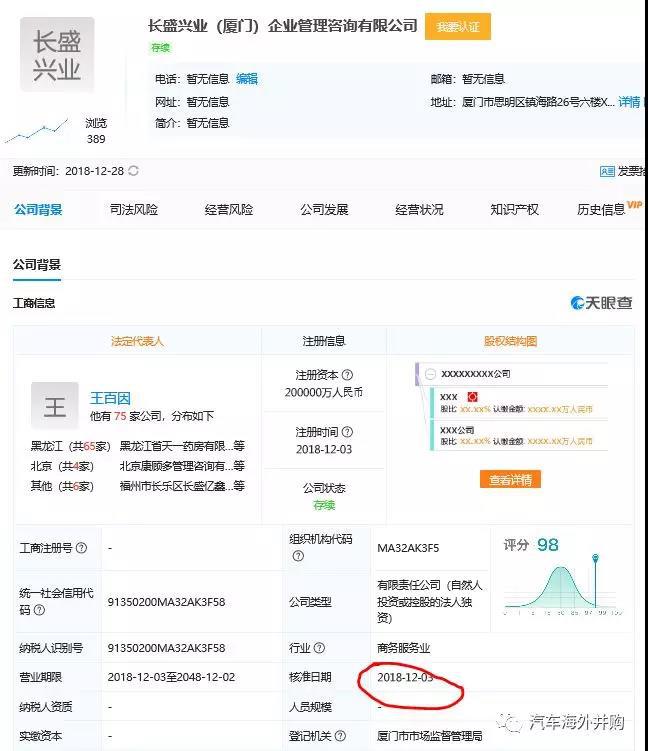The image size is (648, 751).
Task: Click the help icon next to 行业
Action: (319, 648)
